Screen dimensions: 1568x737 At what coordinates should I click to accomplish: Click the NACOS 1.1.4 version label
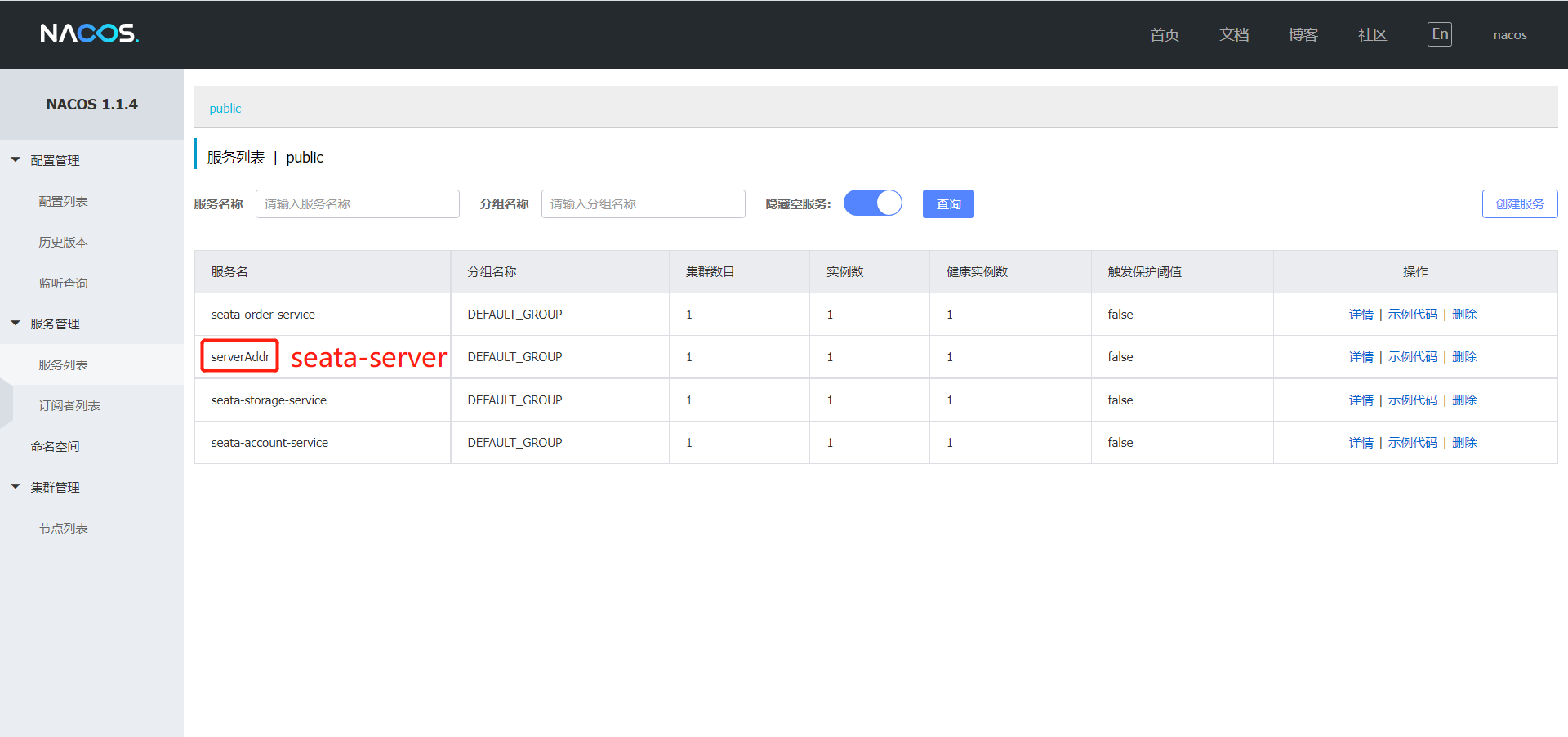pyautogui.click(x=91, y=105)
